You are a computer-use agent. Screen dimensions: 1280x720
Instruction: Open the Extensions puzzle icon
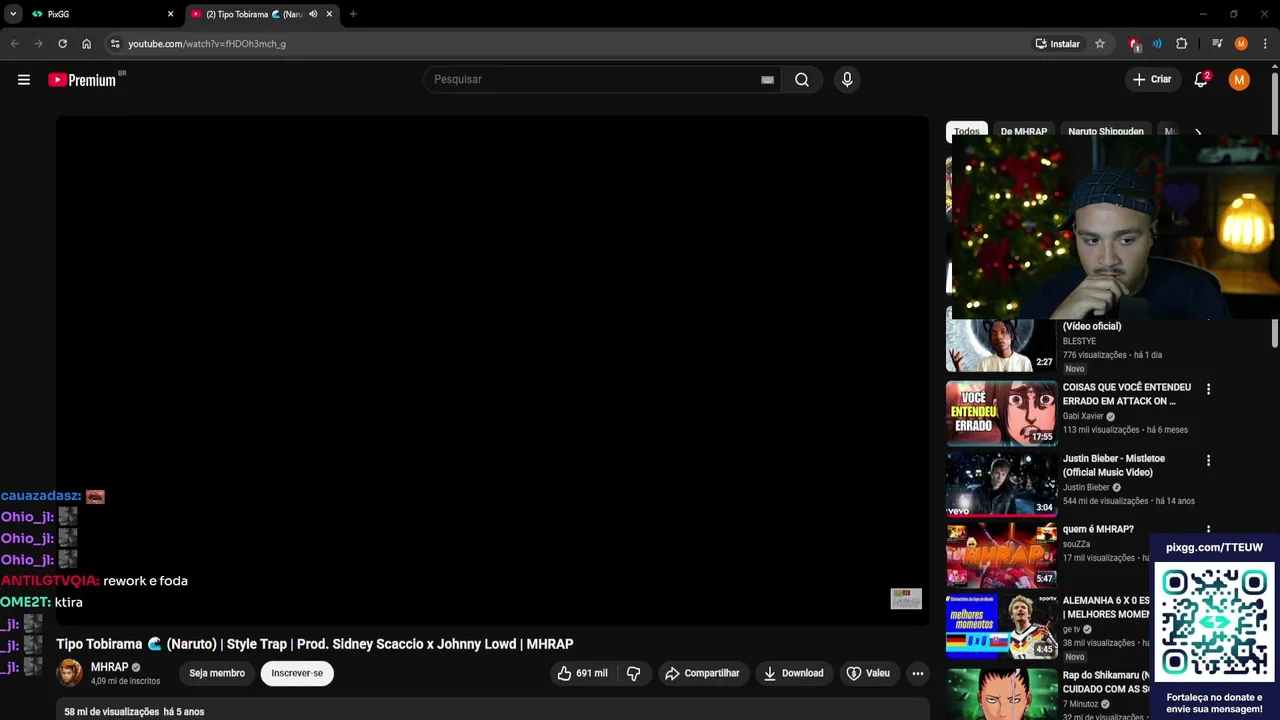click(x=1181, y=44)
